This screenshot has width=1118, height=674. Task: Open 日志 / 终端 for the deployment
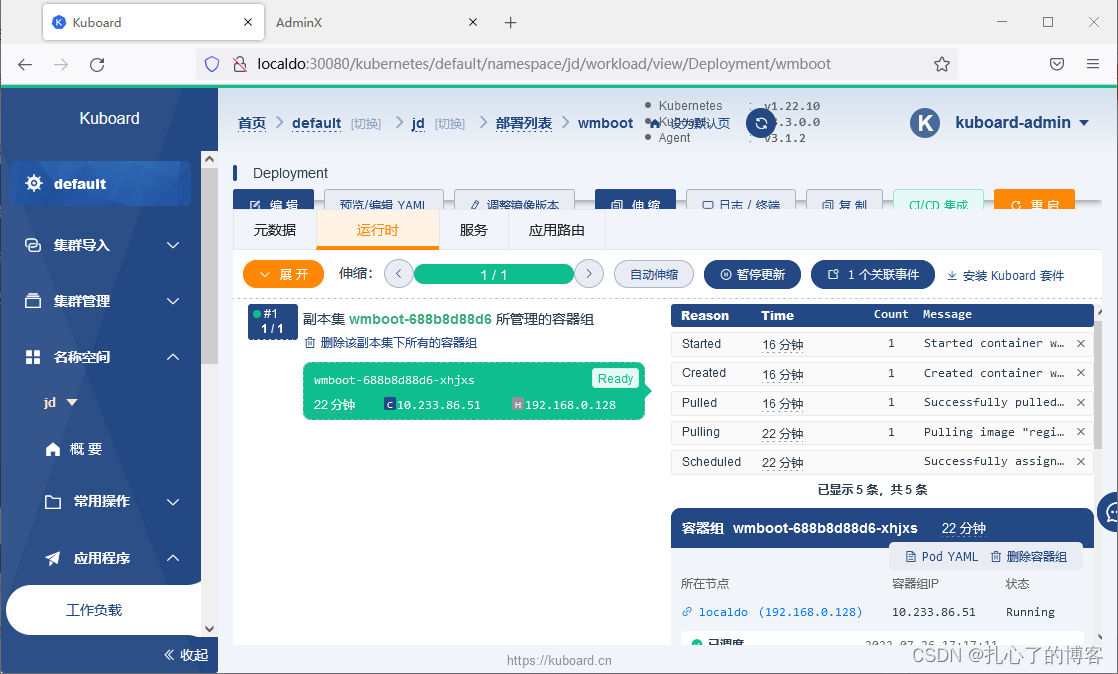740,201
